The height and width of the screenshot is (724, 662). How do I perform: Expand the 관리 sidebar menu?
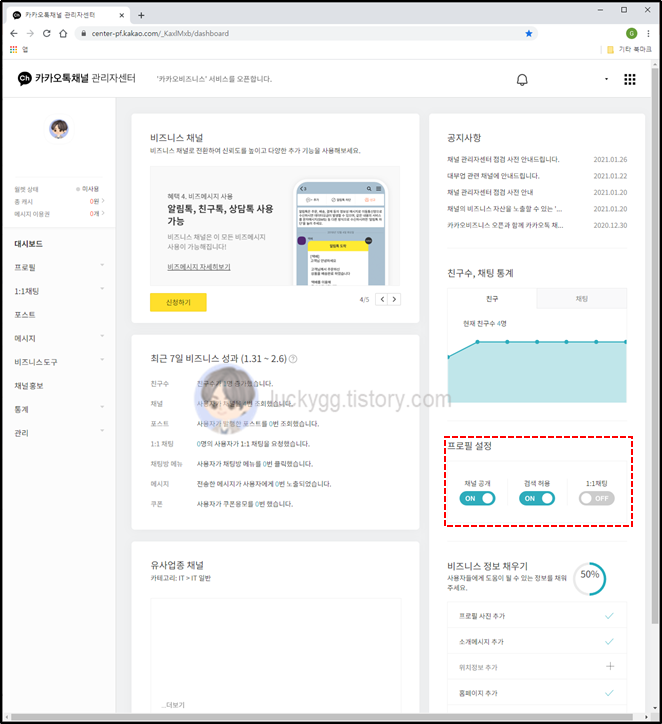(102, 431)
